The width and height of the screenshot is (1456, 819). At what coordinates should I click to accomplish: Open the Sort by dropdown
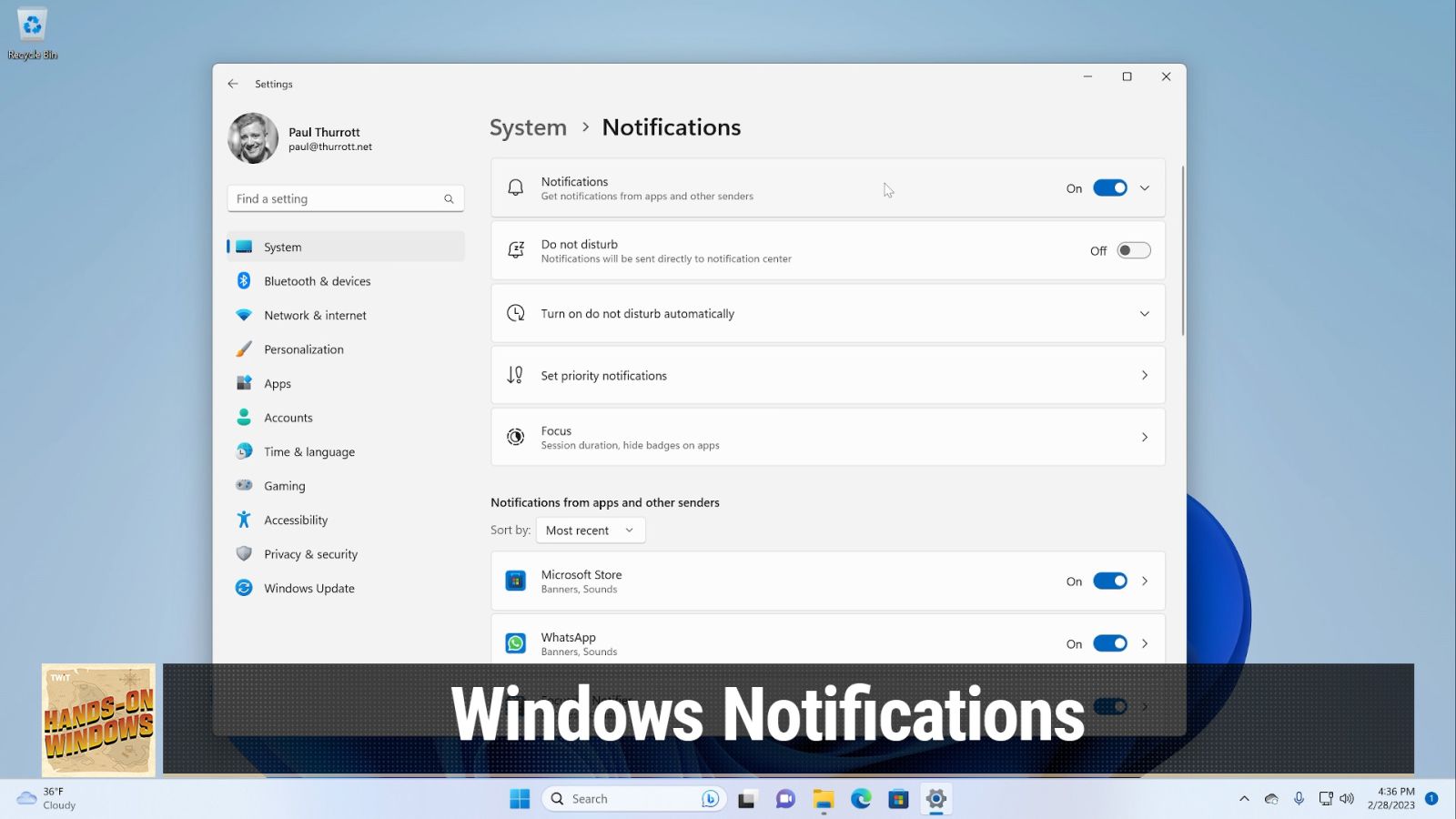pos(590,530)
